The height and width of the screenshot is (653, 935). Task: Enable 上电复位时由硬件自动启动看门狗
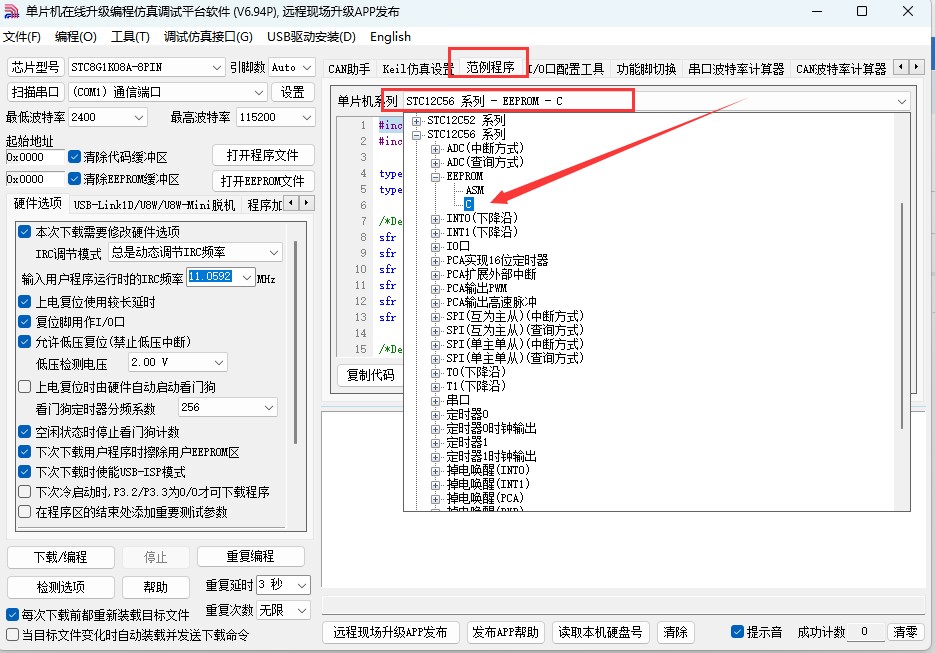pyautogui.click(x=24, y=386)
